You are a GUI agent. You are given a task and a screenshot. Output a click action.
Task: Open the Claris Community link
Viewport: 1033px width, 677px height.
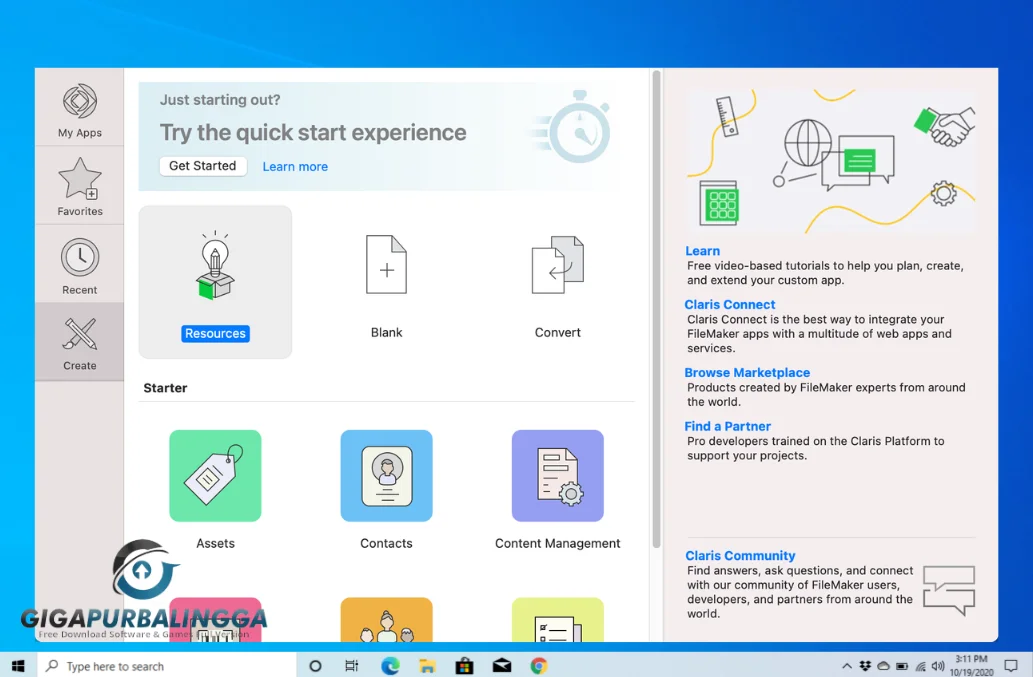point(740,556)
